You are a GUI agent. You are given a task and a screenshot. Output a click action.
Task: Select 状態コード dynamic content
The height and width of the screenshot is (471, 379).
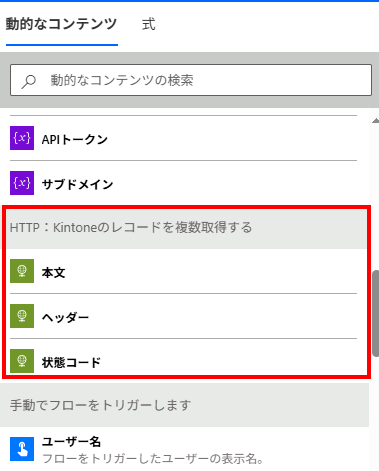click(71, 362)
